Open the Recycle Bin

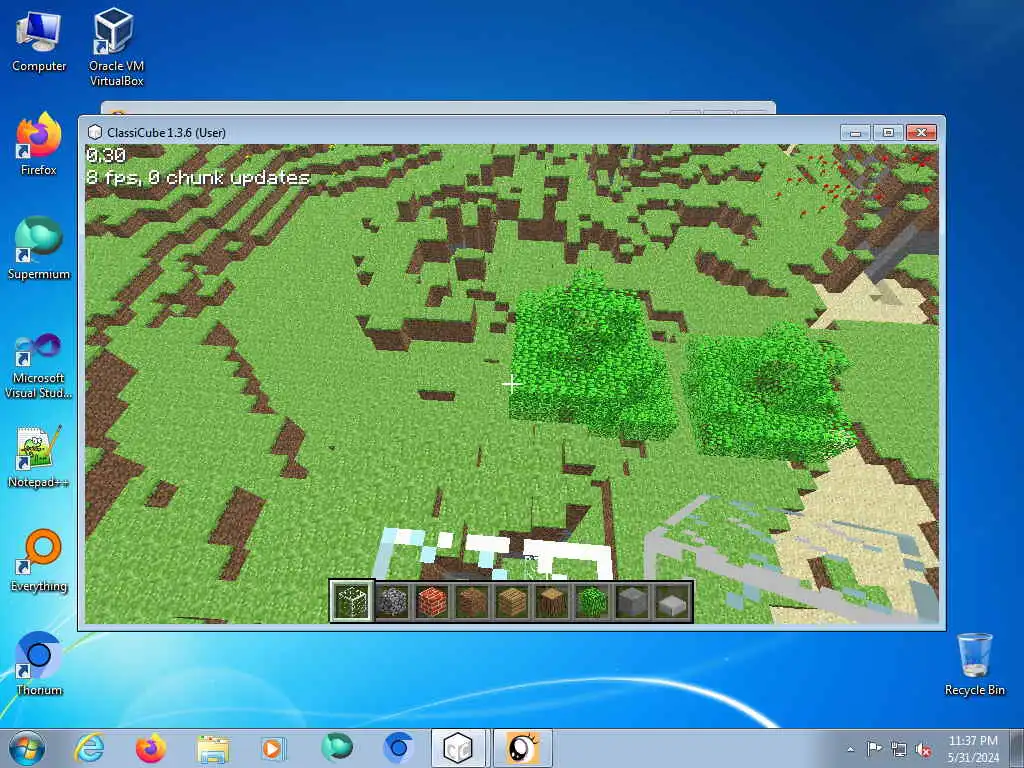coord(974,664)
